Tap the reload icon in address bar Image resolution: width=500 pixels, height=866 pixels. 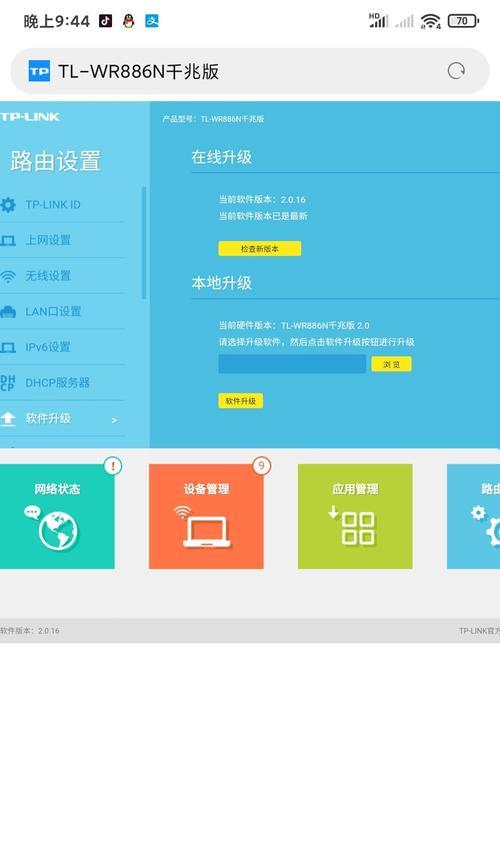pos(456,71)
